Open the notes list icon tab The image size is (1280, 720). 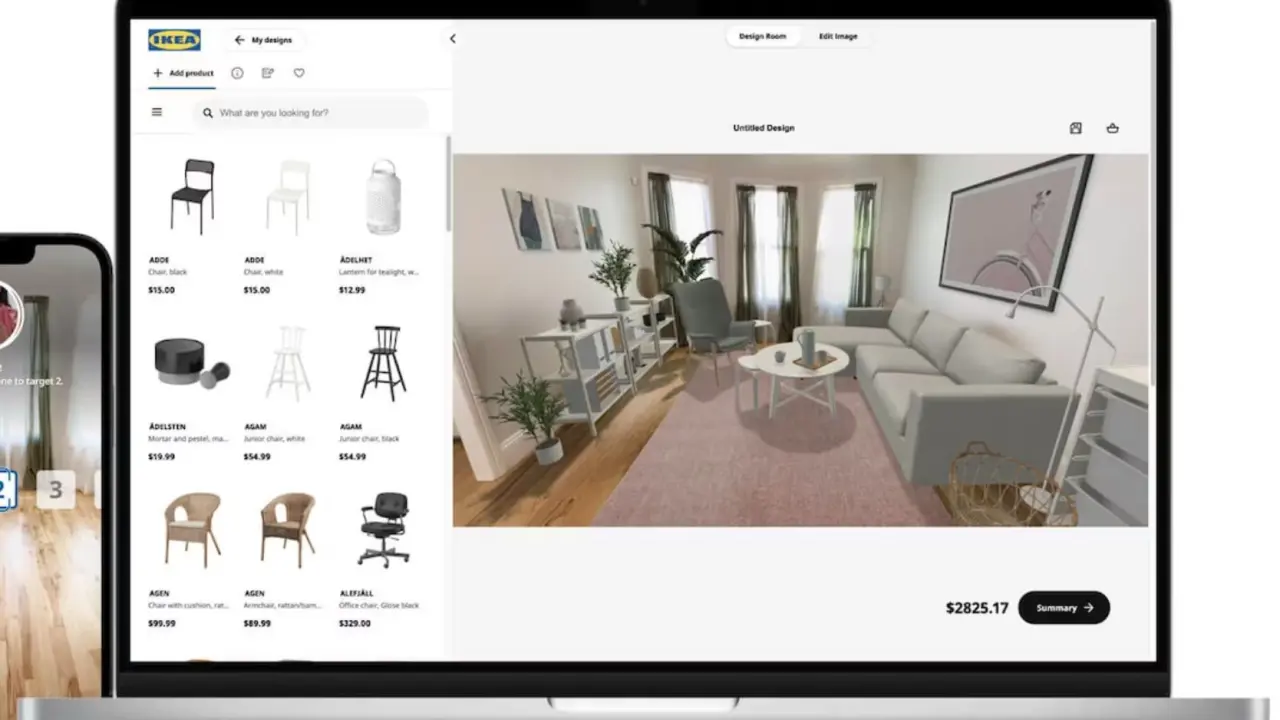point(267,73)
